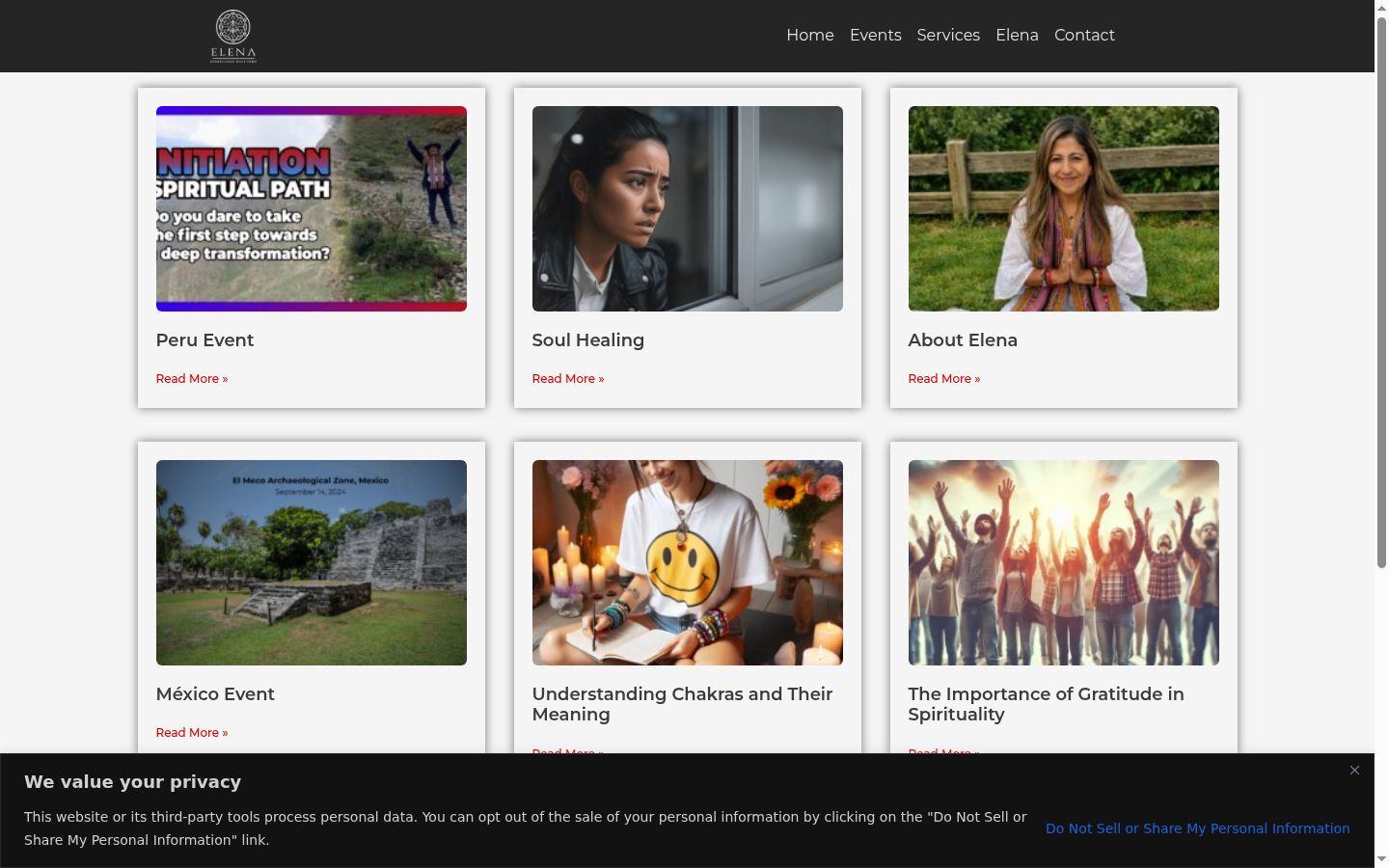Open the Services menu item
Screen dimensions: 1389x868
948,36
